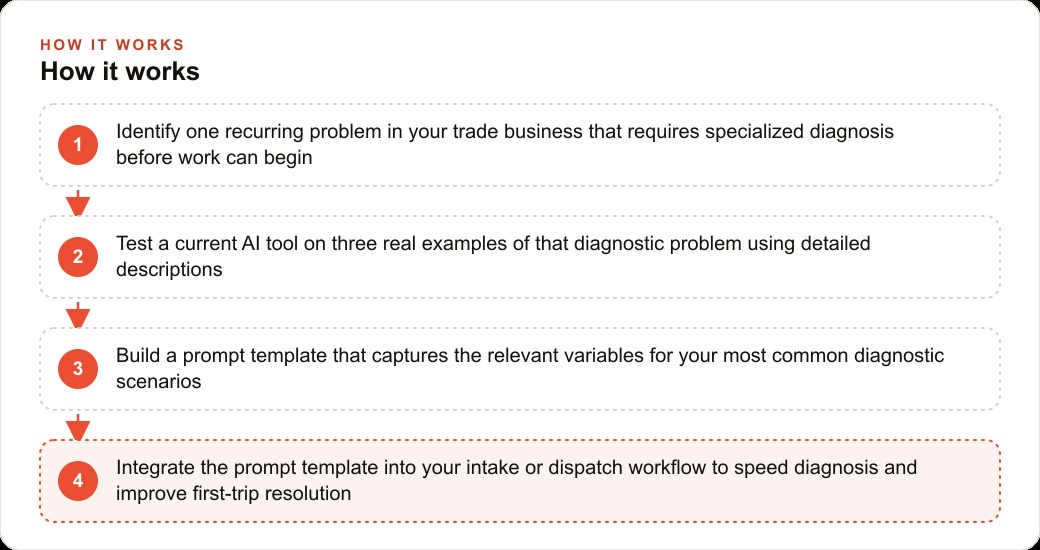This screenshot has width=1040, height=550.
Task: Click 'improve first-trip resolution' text line
Action: [x=233, y=494]
